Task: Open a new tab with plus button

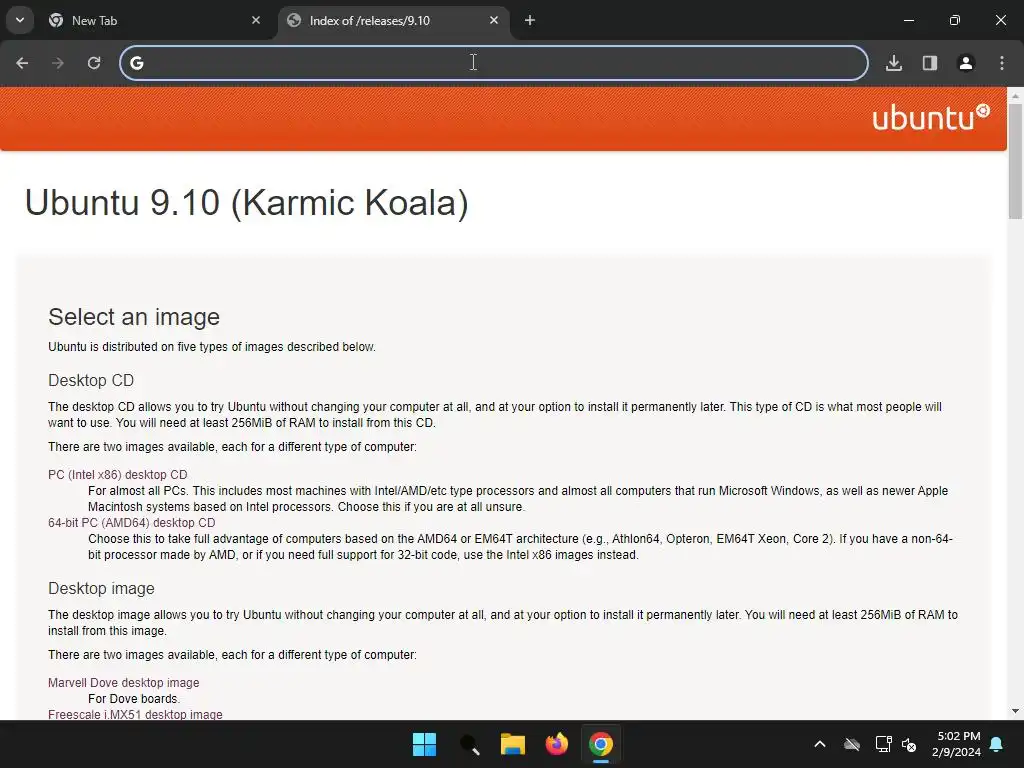Action: 530,20
